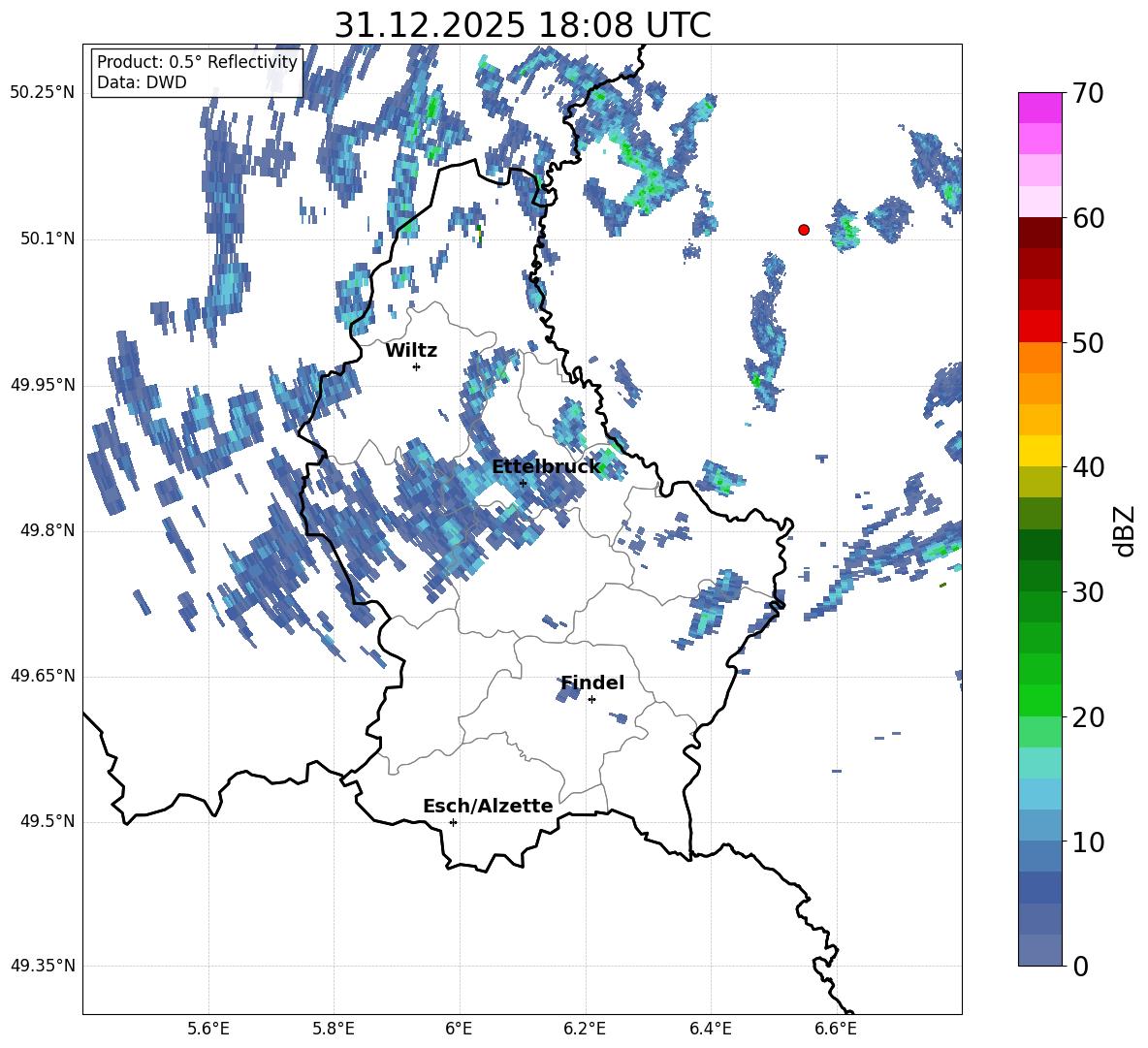
Task: Click the title 31.12.2025 18:08 UTC
Action: [x=523, y=25]
